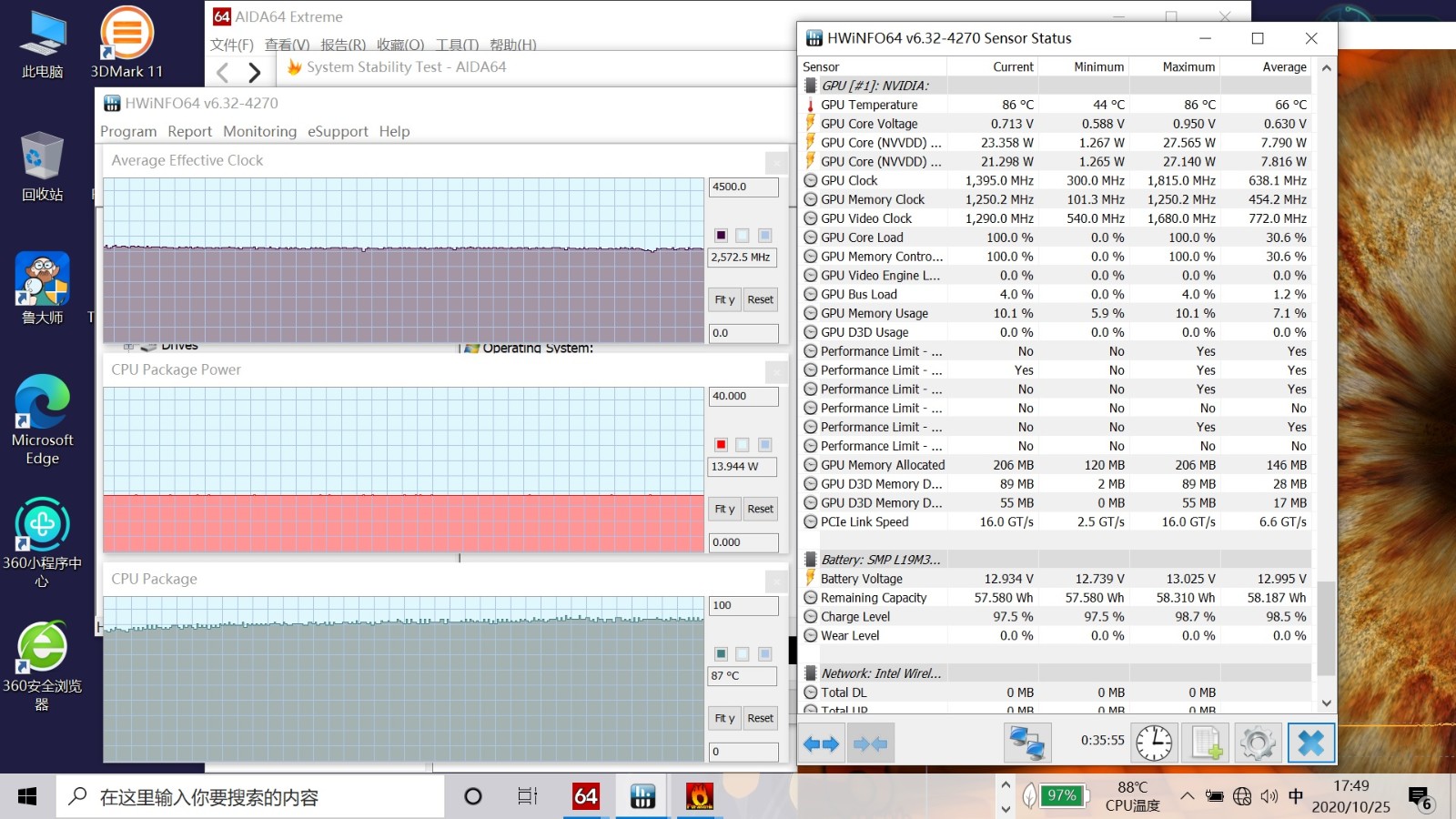This screenshot has height=819, width=1456.
Task: Click the 97% battery tray indicator
Action: tap(1061, 795)
